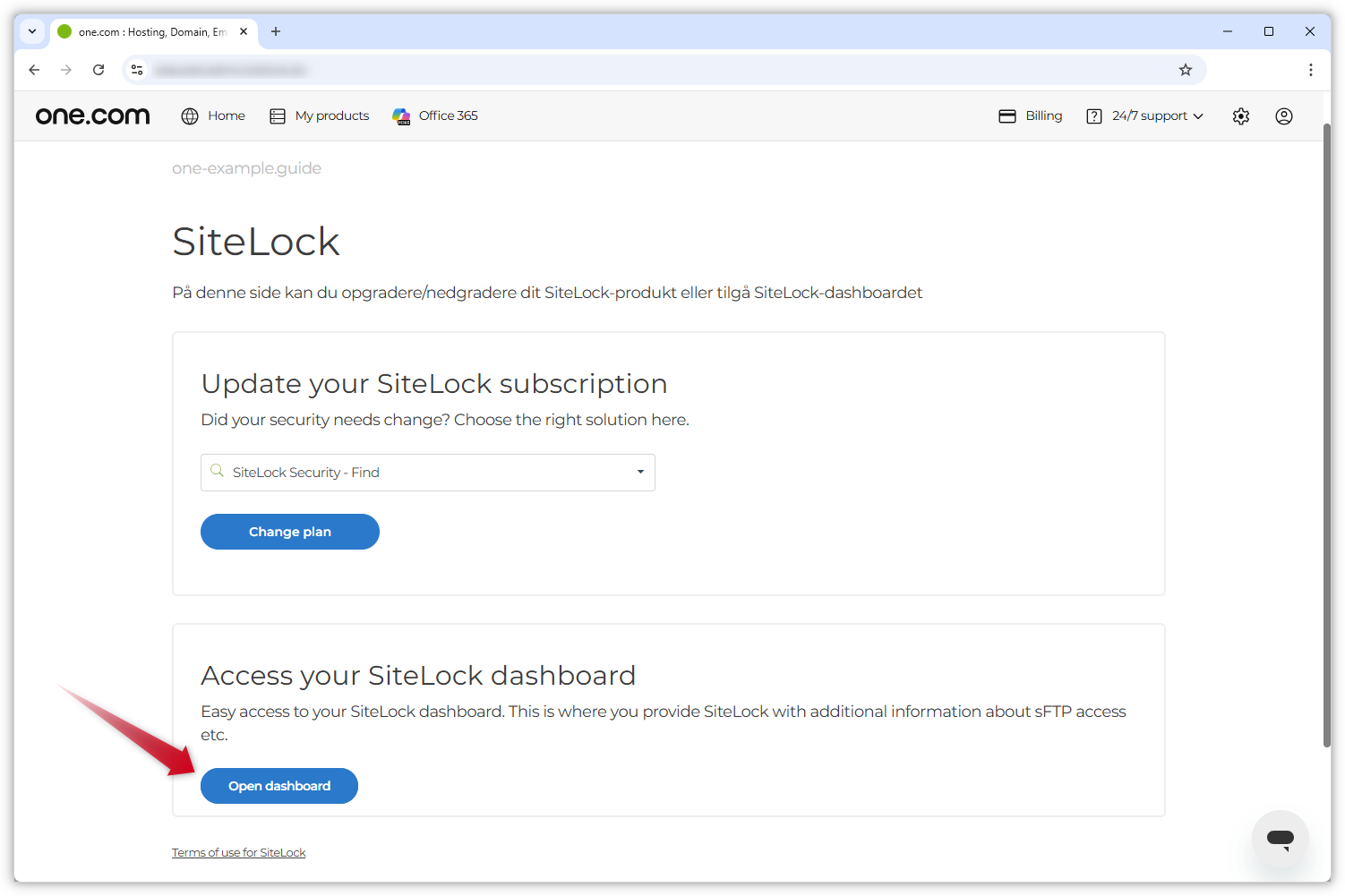Click the search icon inside the SiteLock field
The width and height of the screenshot is (1345, 896).
click(x=217, y=472)
